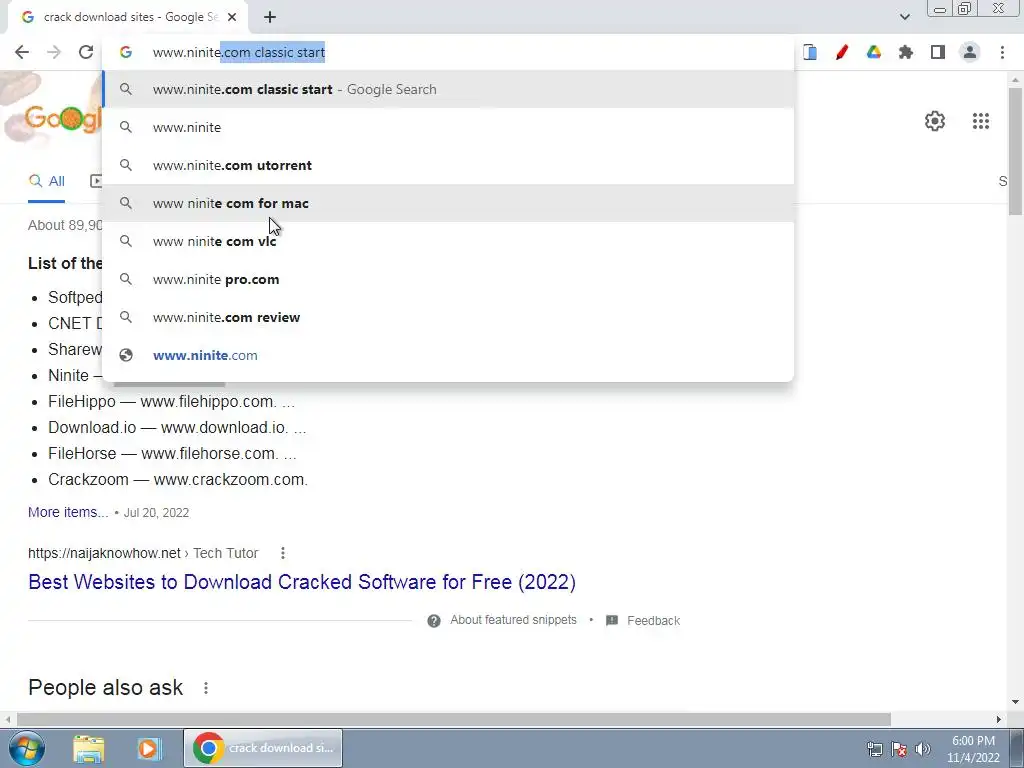
Task: Click the vertical scrollbar thumb
Action: point(1015,150)
